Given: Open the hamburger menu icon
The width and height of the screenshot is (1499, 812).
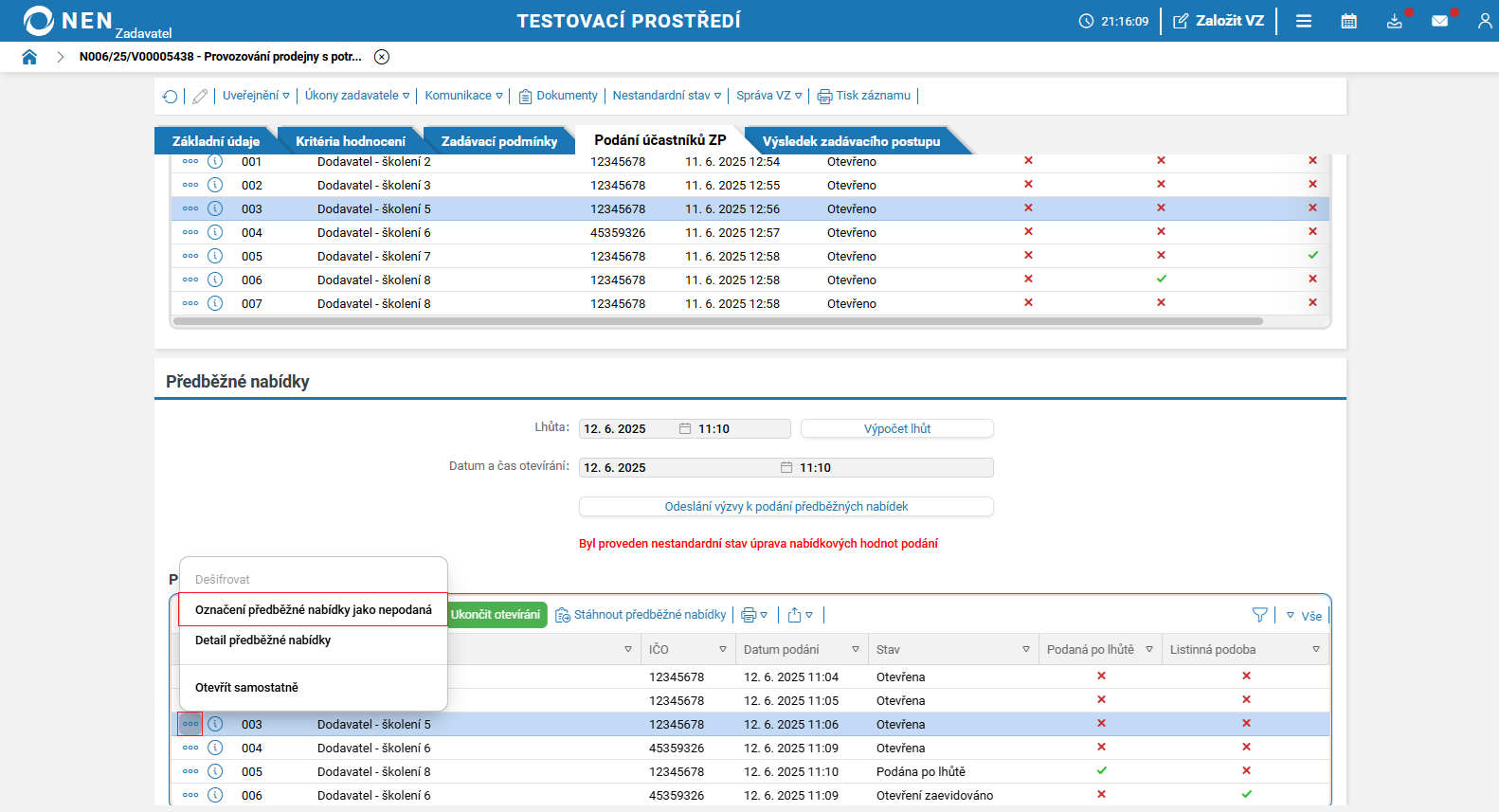Looking at the screenshot, I should coord(1304,21).
